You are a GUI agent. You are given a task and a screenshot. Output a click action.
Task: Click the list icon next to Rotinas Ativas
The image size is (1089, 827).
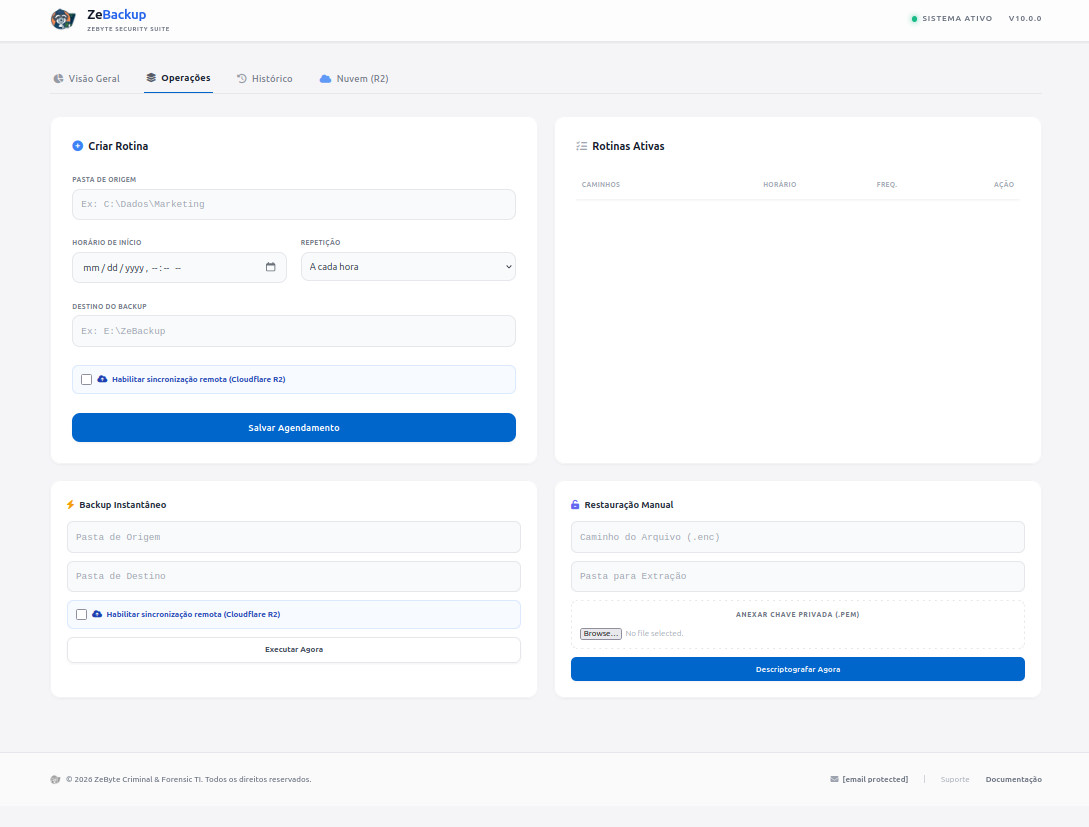581,145
